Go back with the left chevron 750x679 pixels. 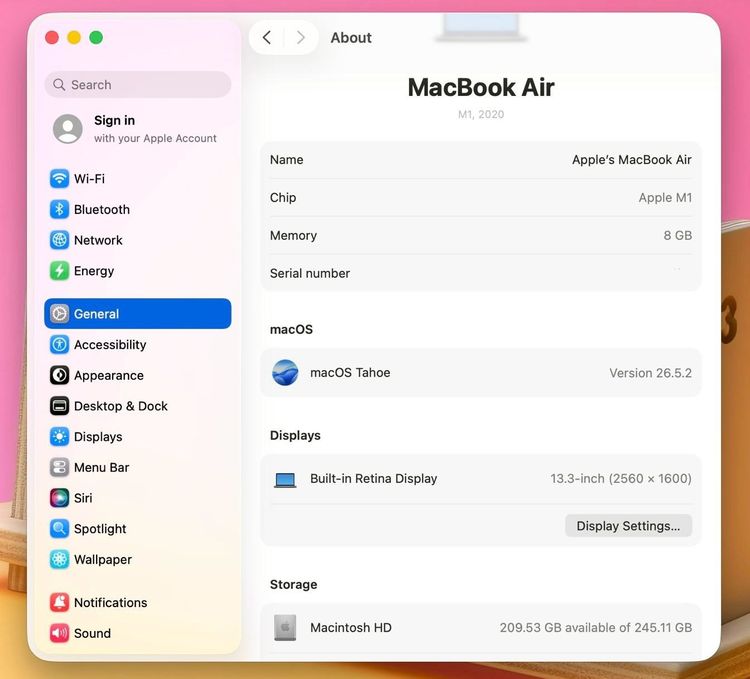(x=267, y=37)
